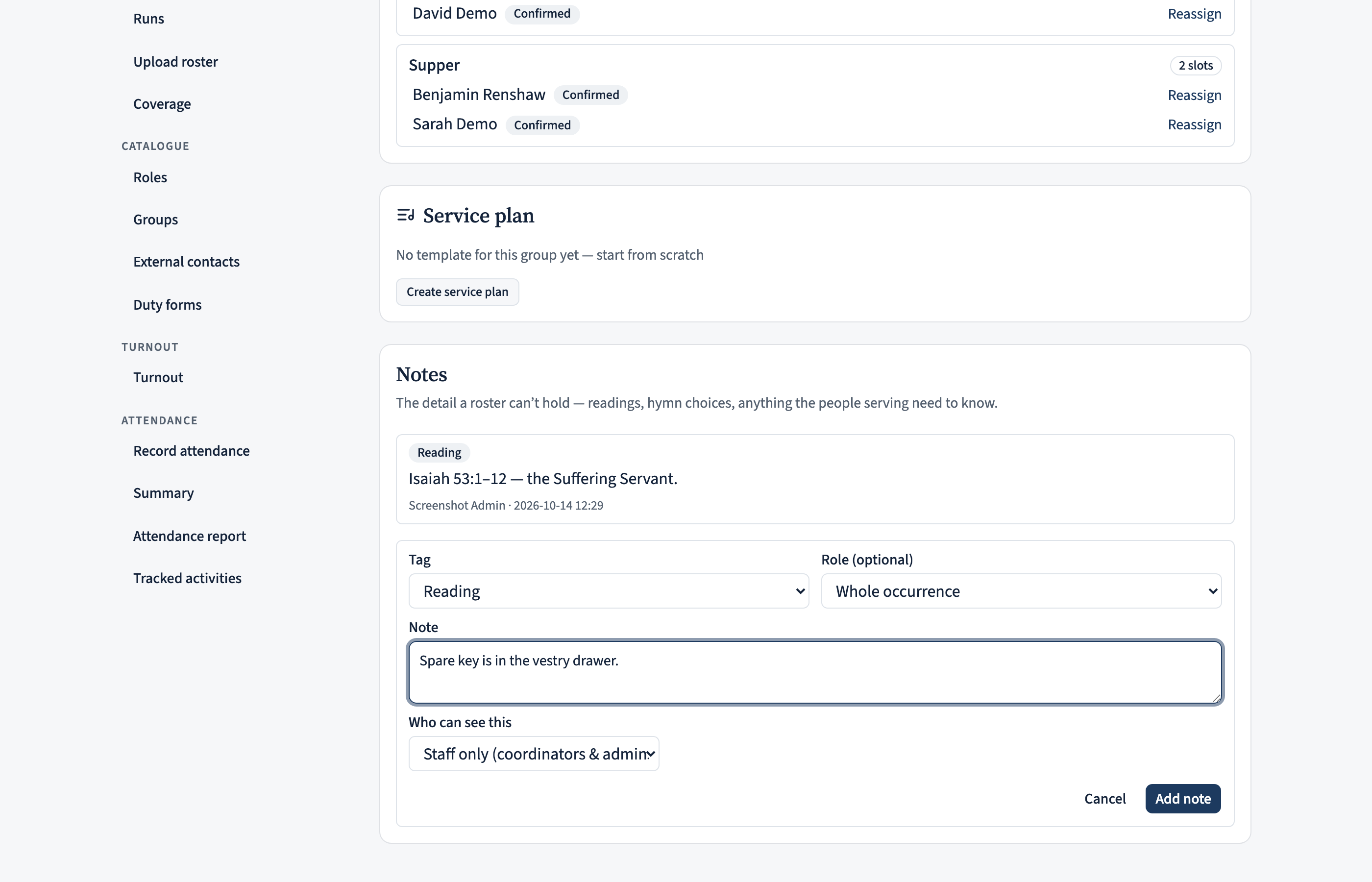Open attendance Summary page

point(163,492)
